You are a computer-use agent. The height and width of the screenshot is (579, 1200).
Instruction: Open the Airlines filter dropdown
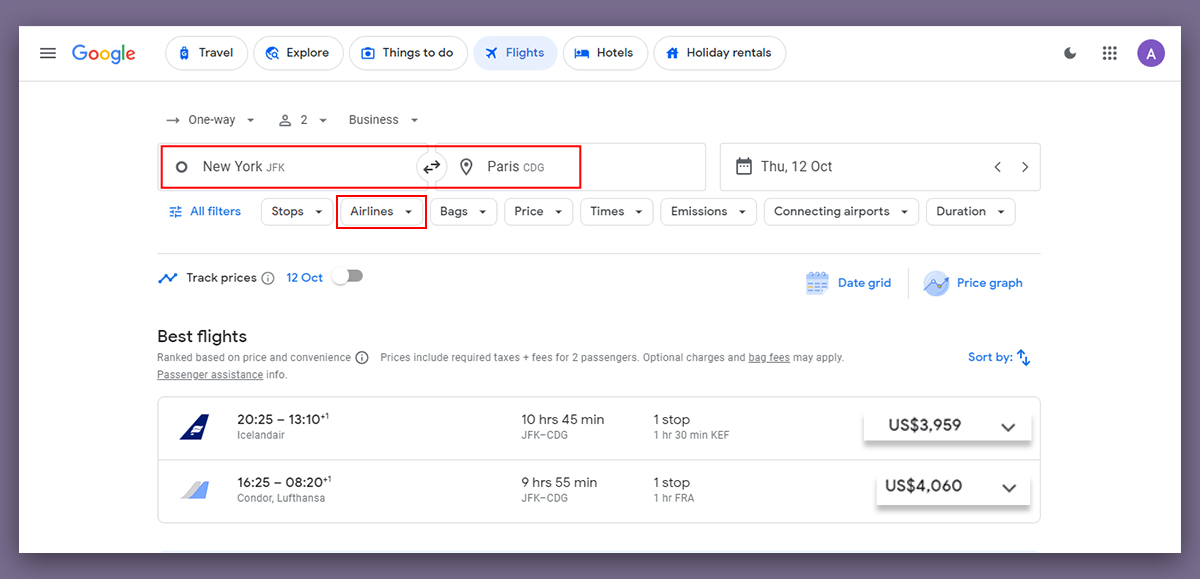(x=382, y=212)
